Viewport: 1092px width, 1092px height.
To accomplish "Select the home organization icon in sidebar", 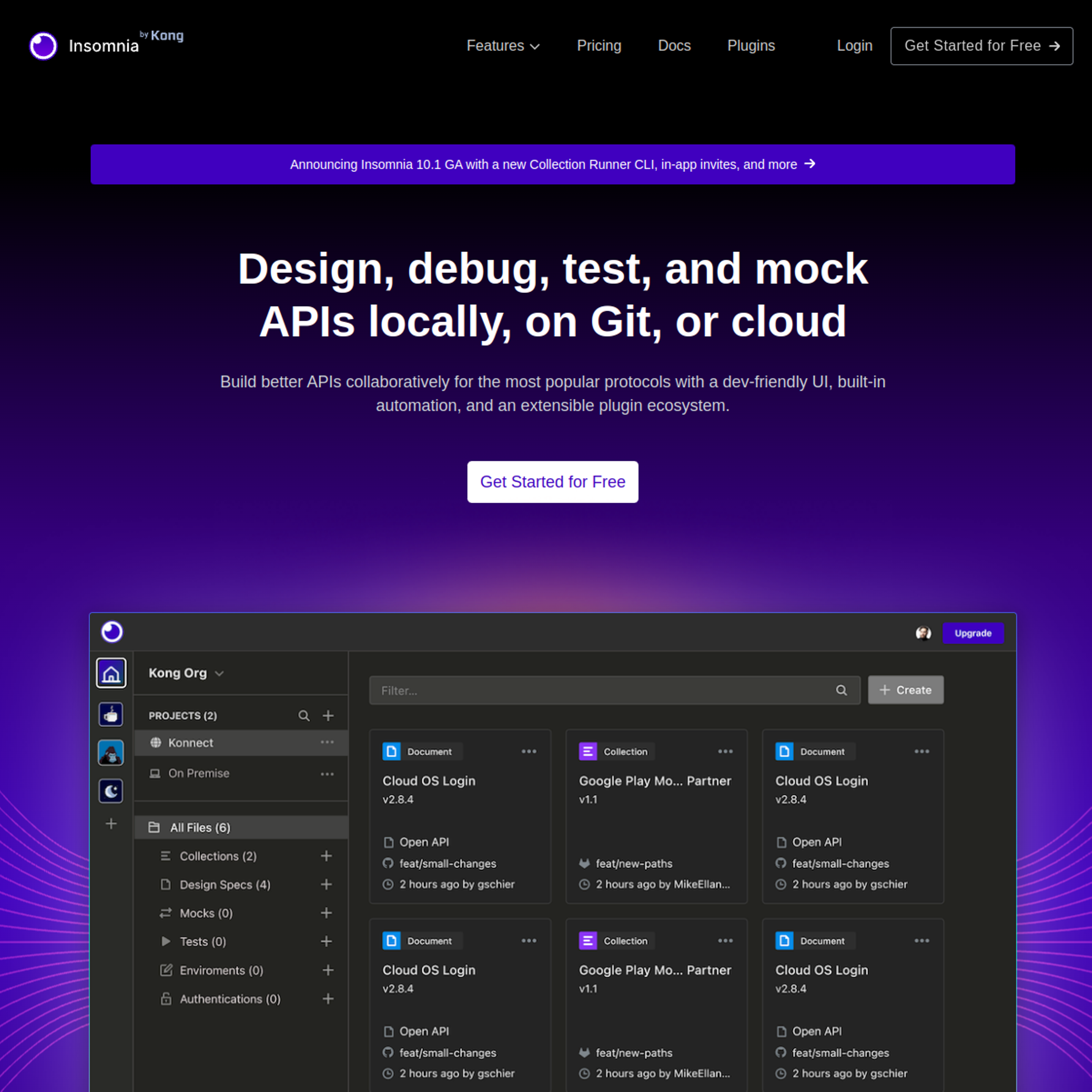I will point(111,673).
